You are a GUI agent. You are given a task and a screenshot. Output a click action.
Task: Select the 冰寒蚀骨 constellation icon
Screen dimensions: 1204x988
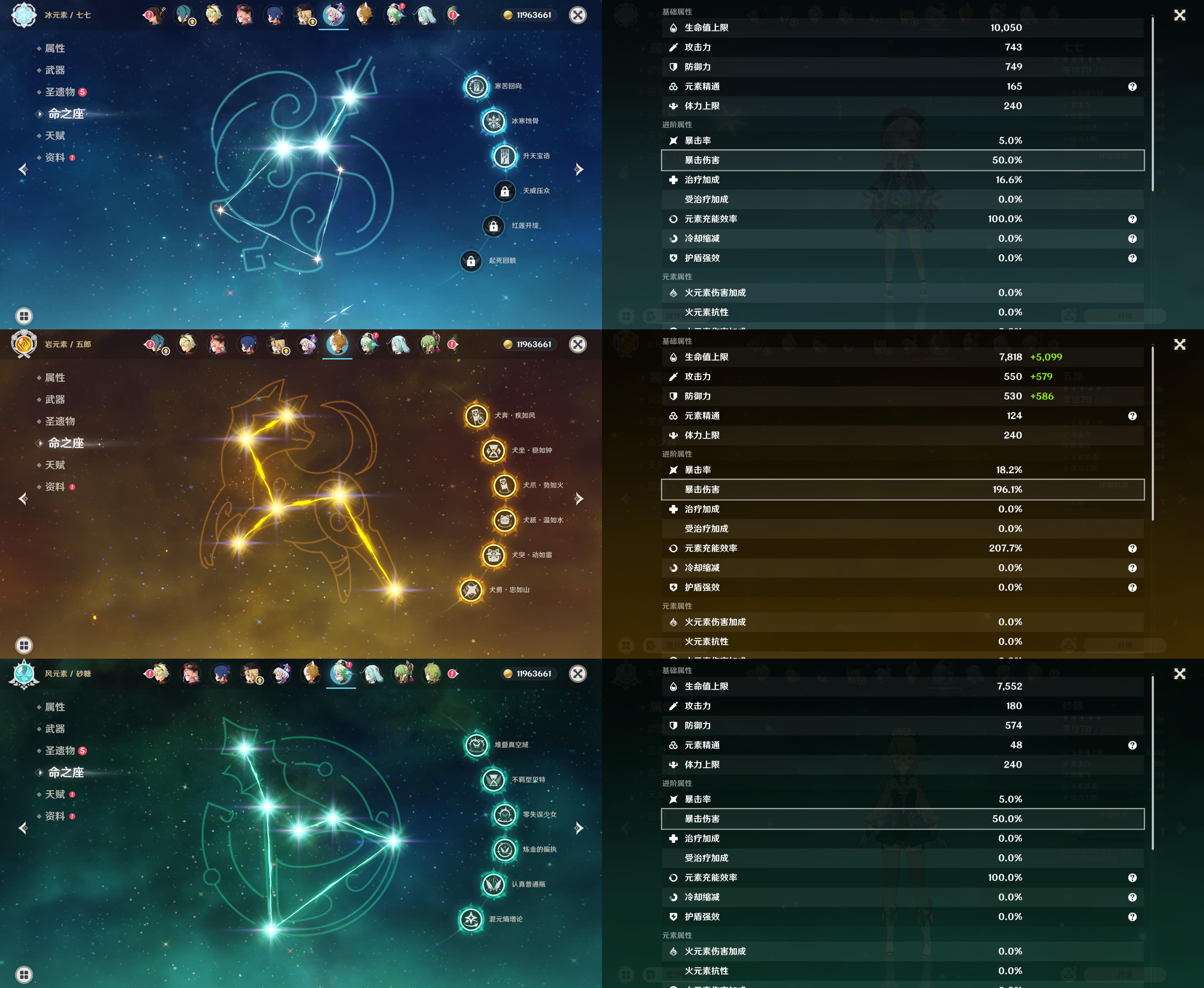(493, 121)
